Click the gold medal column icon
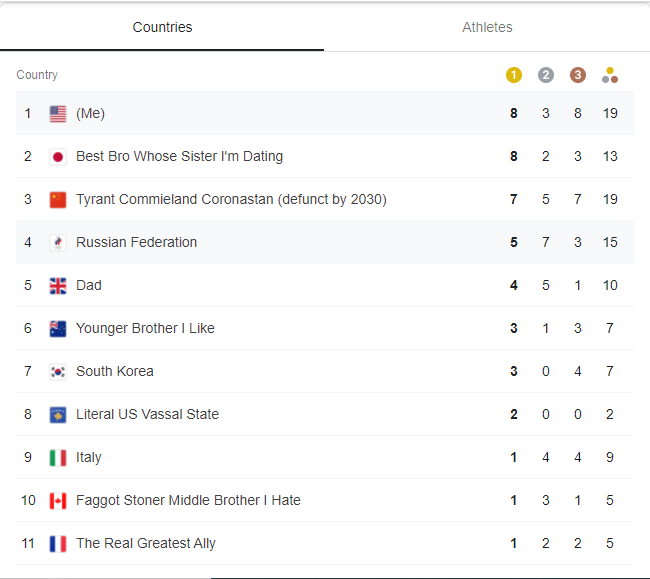Viewport: 650px width, 579px height. [514, 75]
